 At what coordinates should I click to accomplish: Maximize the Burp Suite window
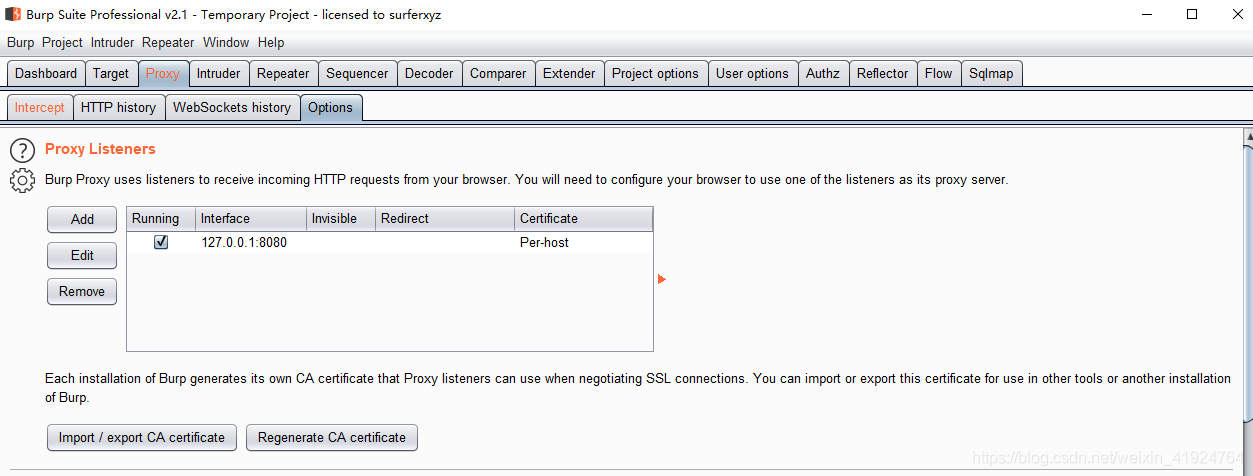pos(1192,14)
